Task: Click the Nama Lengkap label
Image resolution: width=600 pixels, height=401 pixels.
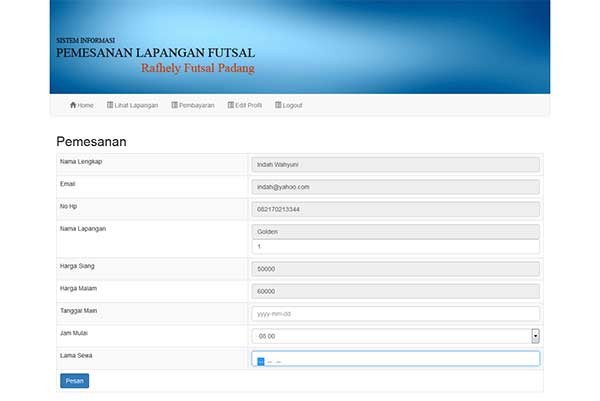Action: (81, 161)
